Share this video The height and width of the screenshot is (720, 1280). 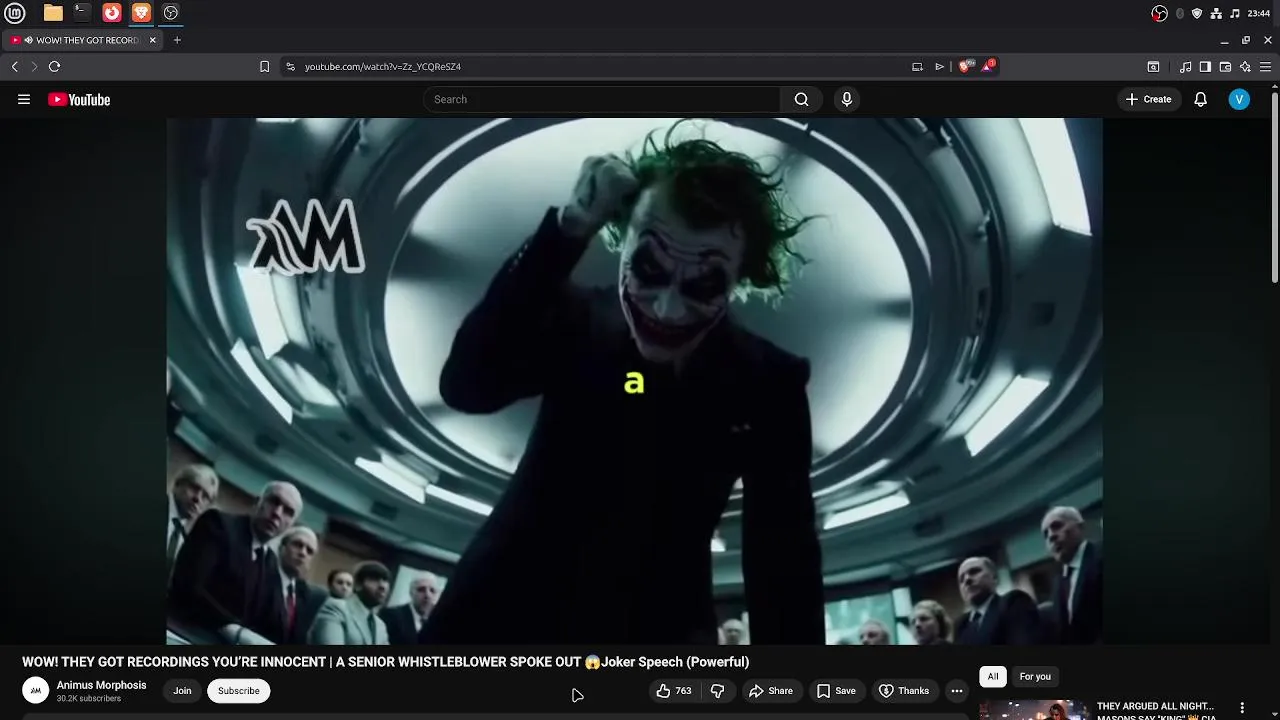point(770,691)
